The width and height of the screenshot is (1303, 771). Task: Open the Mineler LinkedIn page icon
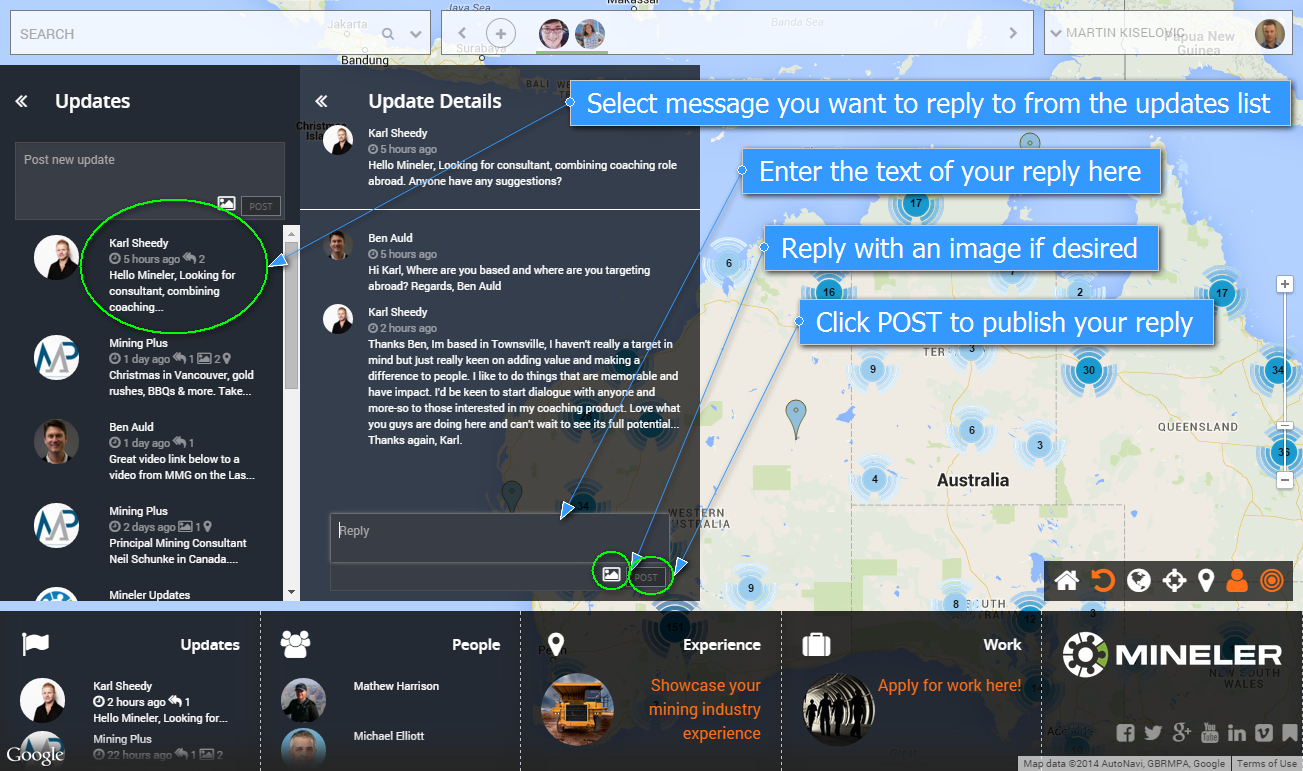click(1237, 733)
